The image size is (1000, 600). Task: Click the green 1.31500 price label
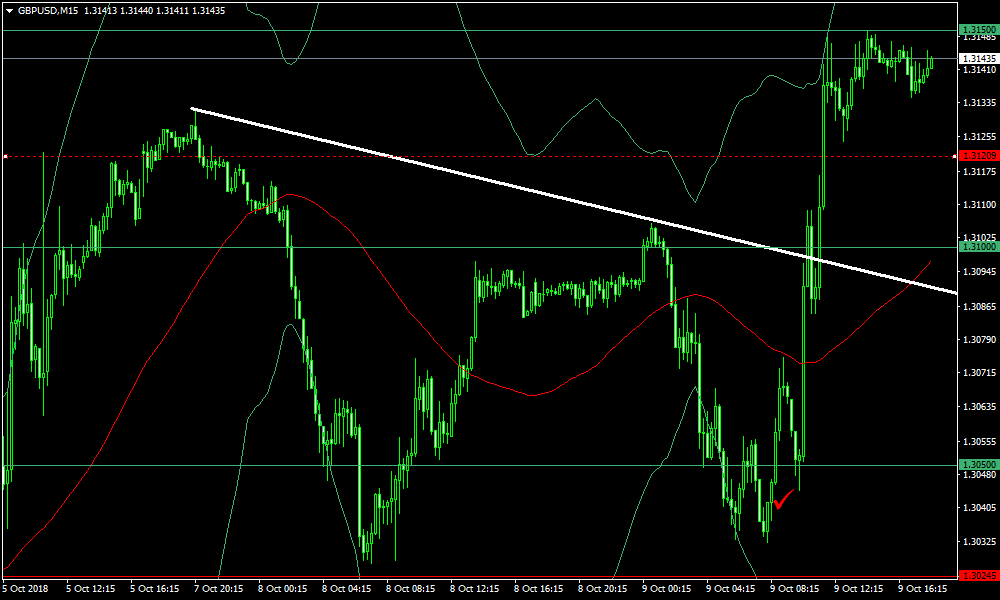(x=978, y=30)
